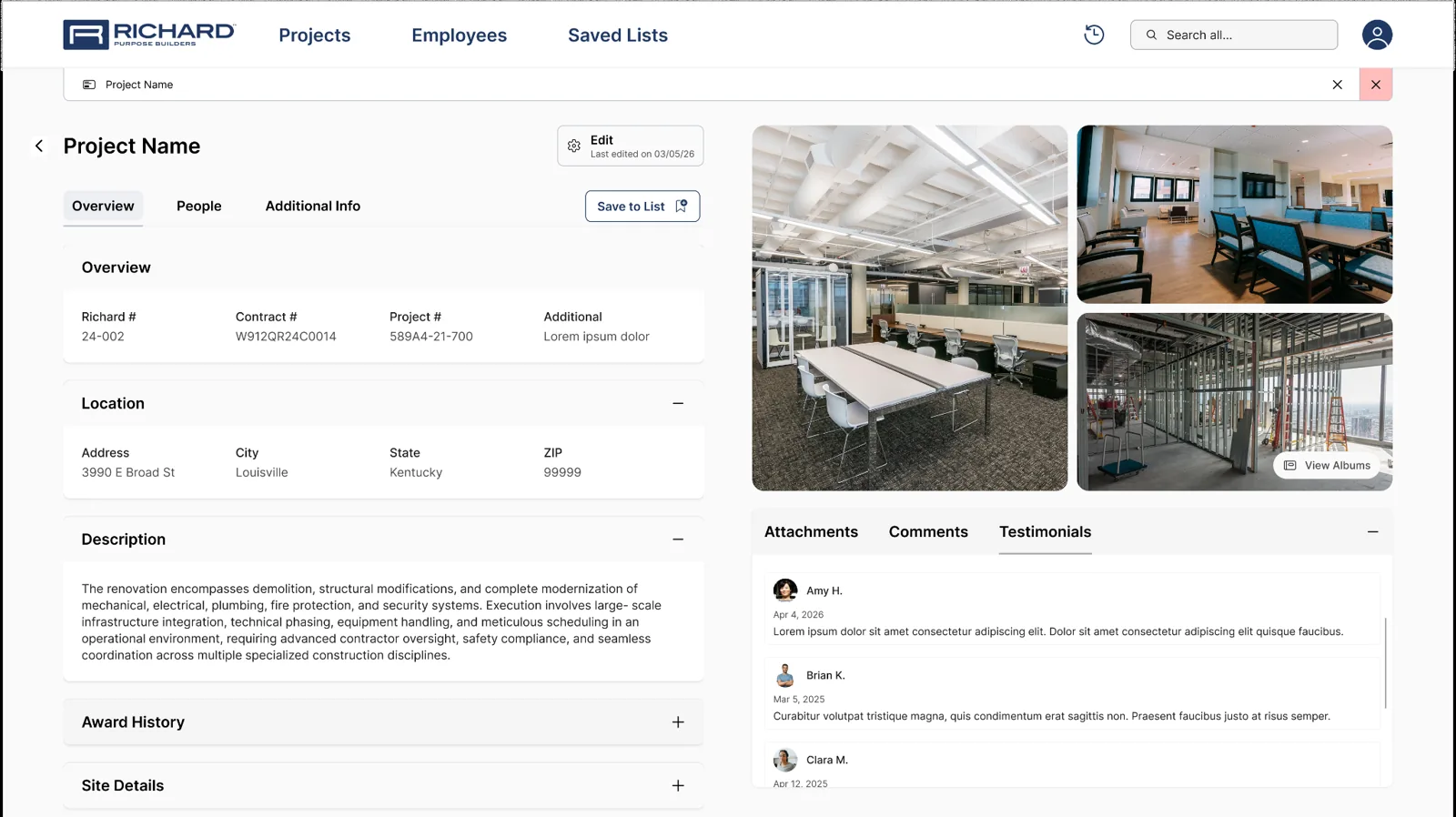
Task: Open the history clock icon
Action: 1094,35
